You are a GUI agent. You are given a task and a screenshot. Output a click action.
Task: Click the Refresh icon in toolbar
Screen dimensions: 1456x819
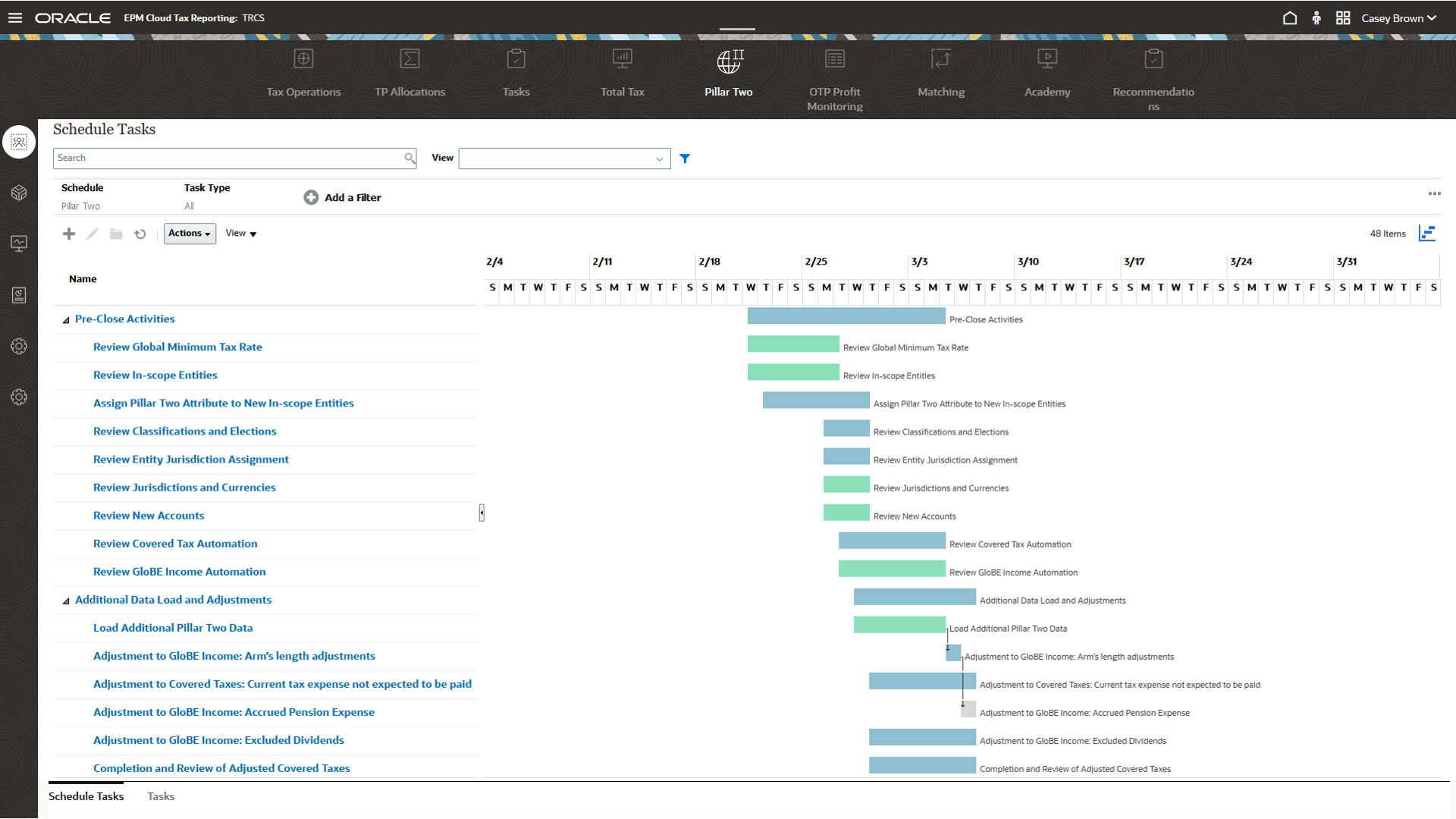tap(140, 234)
